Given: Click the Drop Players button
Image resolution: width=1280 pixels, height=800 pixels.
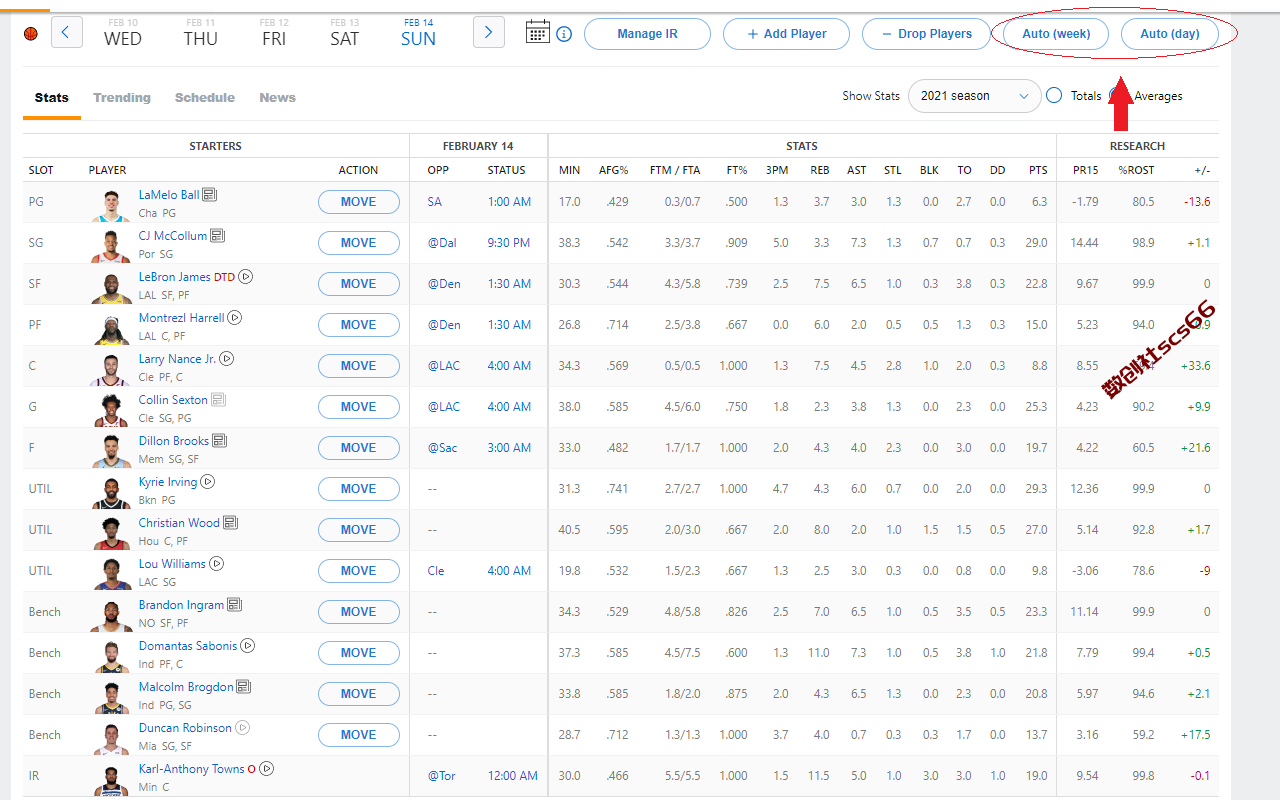Looking at the screenshot, I should [926, 34].
